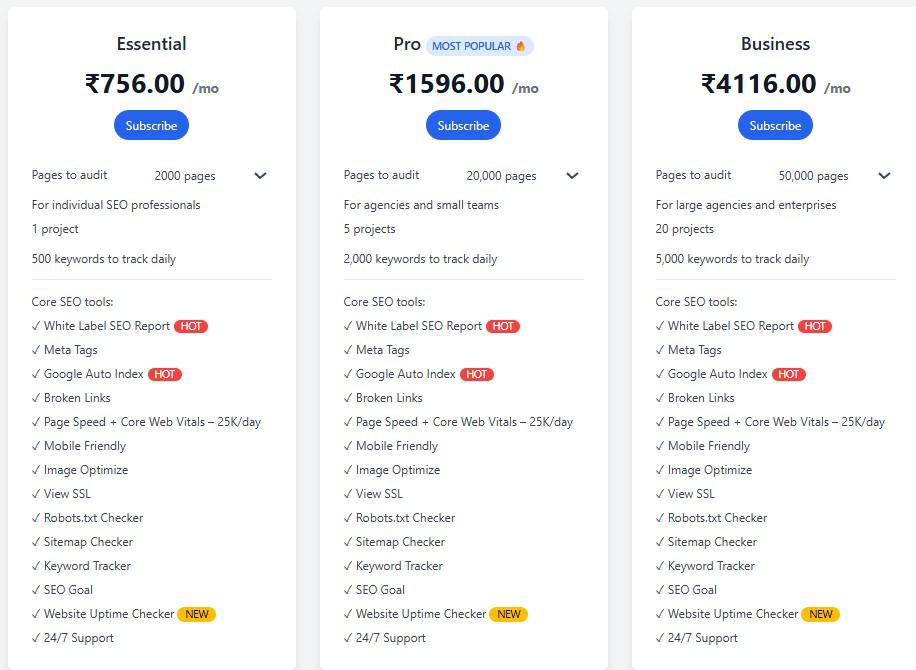The image size is (916, 670).
Task: Click Subscribe on the Essential plan
Action: pos(151,125)
